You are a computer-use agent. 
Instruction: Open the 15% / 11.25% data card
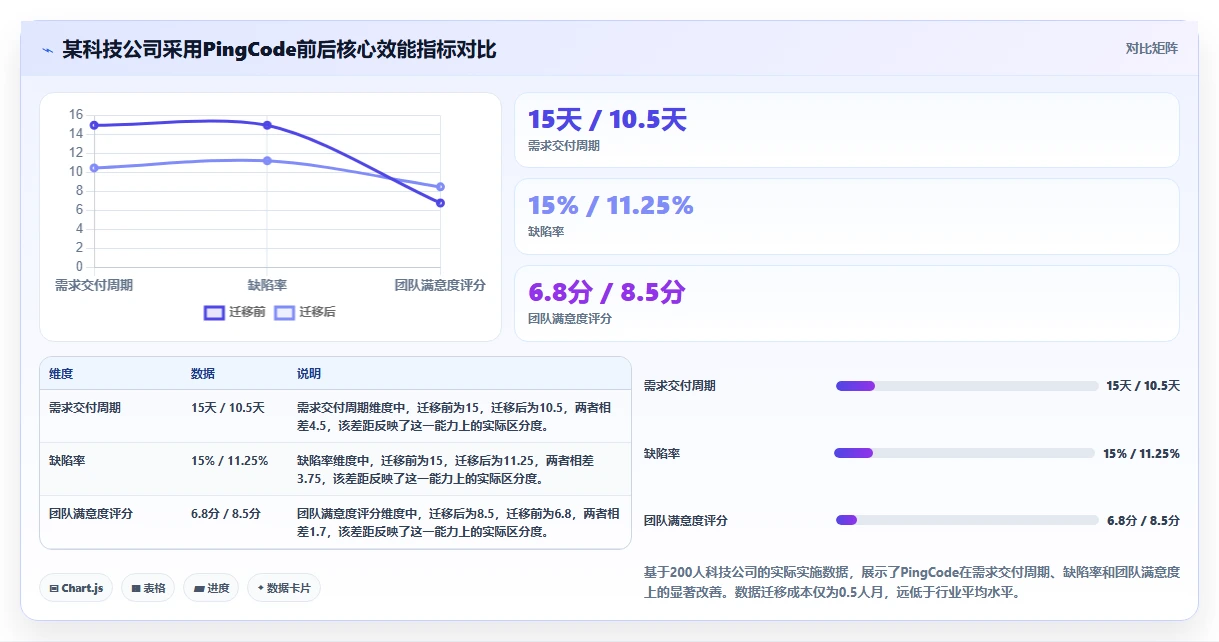(846, 216)
